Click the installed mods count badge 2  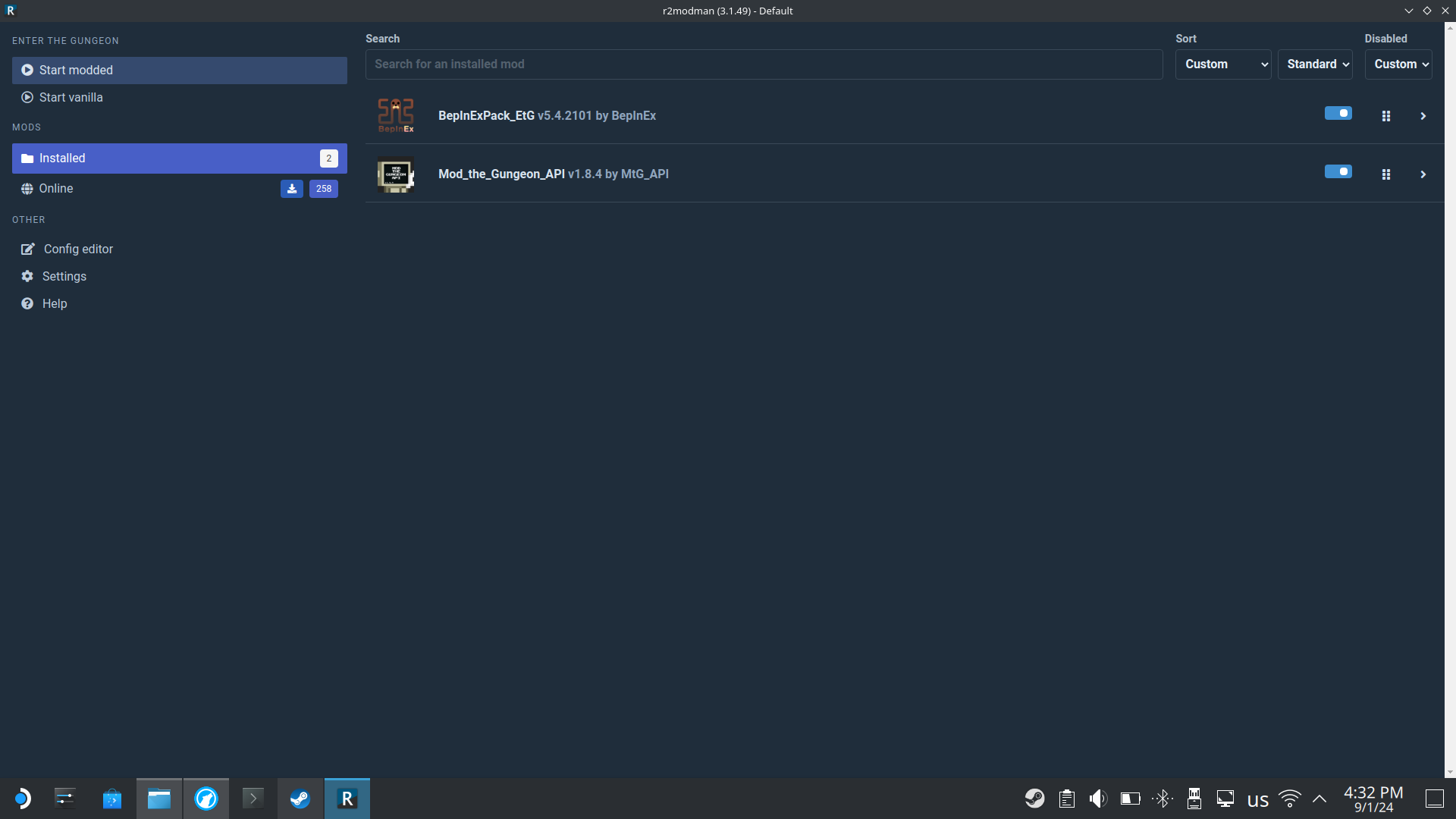[x=329, y=158]
